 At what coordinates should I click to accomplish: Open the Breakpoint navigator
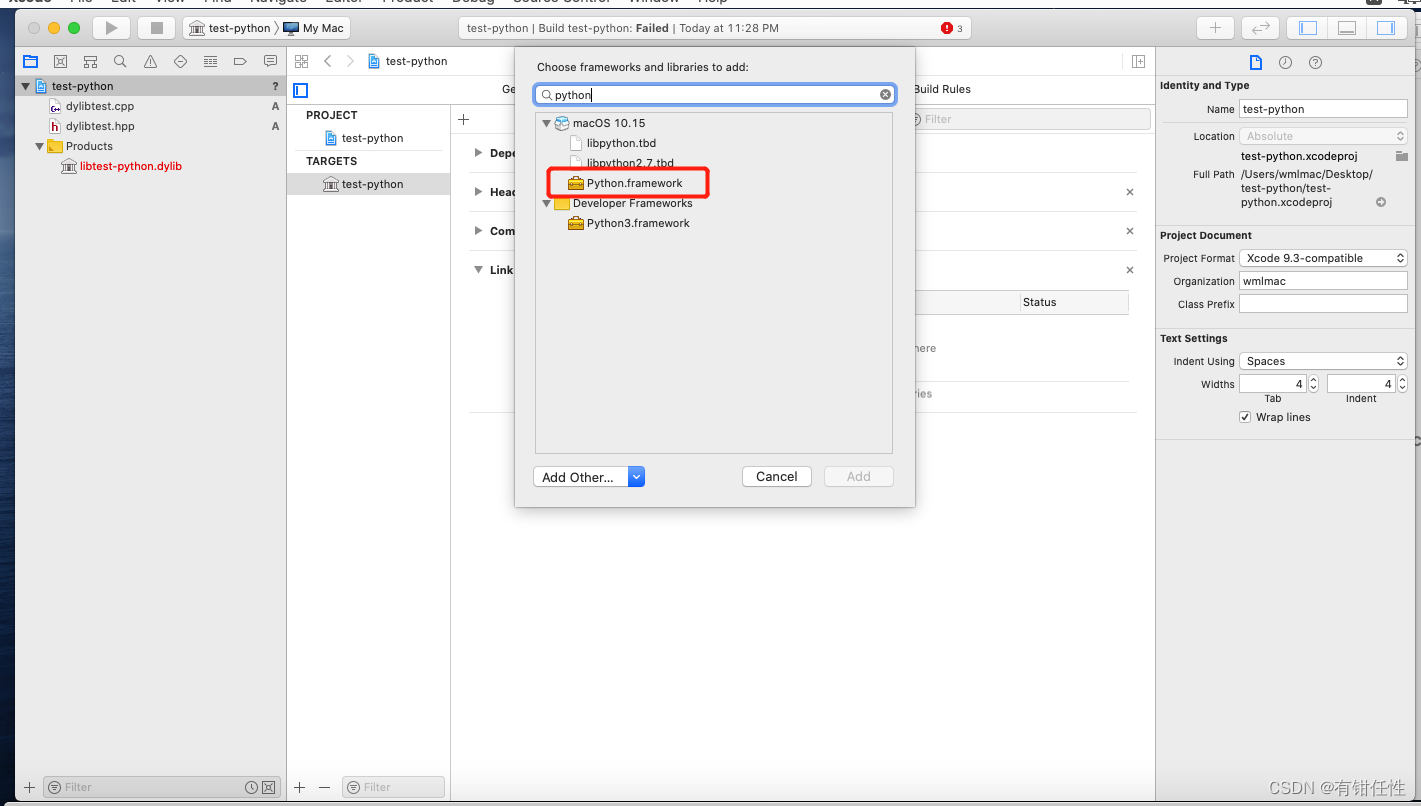click(240, 61)
